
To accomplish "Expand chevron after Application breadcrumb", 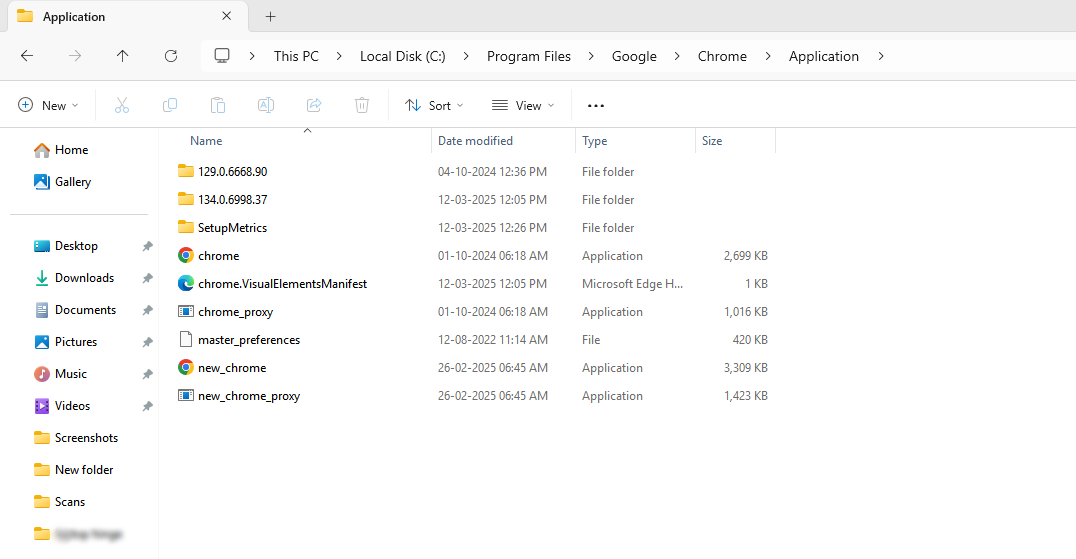I will click(x=881, y=56).
